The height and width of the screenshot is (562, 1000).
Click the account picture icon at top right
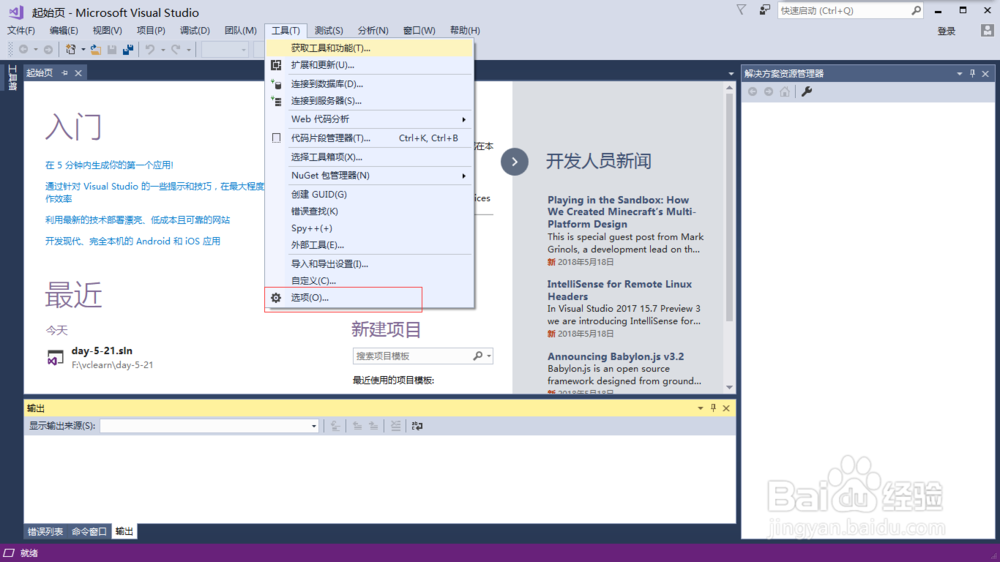pyautogui.click(x=987, y=31)
